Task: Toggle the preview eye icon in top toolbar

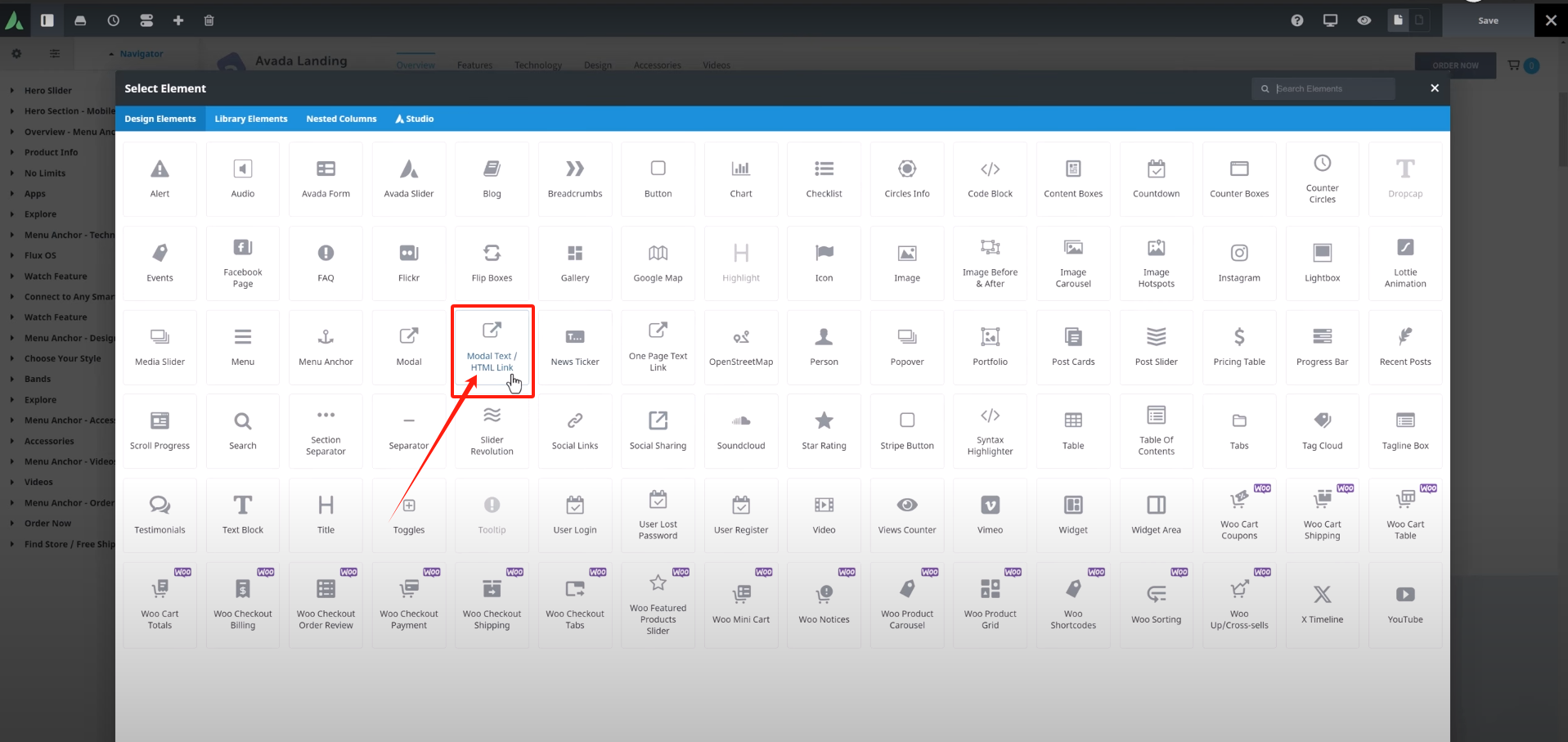Action: tap(1364, 20)
